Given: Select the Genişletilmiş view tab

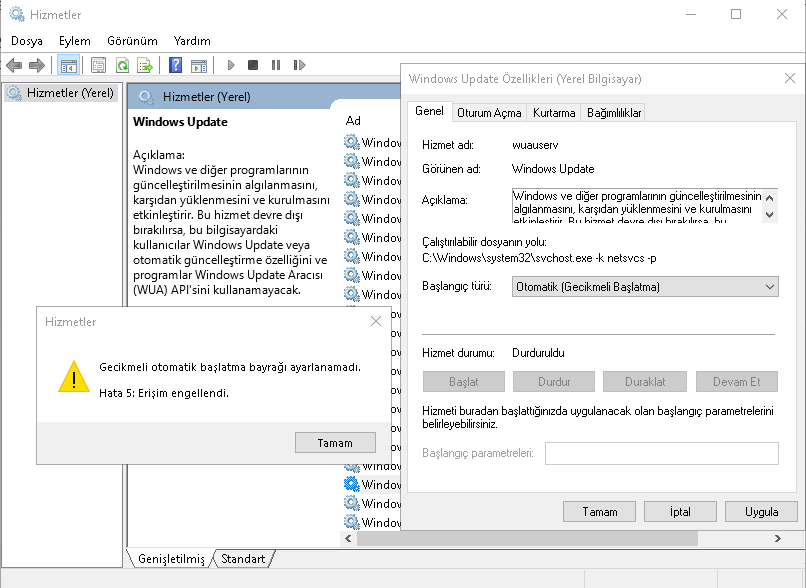Looking at the screenshot, I should [x=171, y=559].
